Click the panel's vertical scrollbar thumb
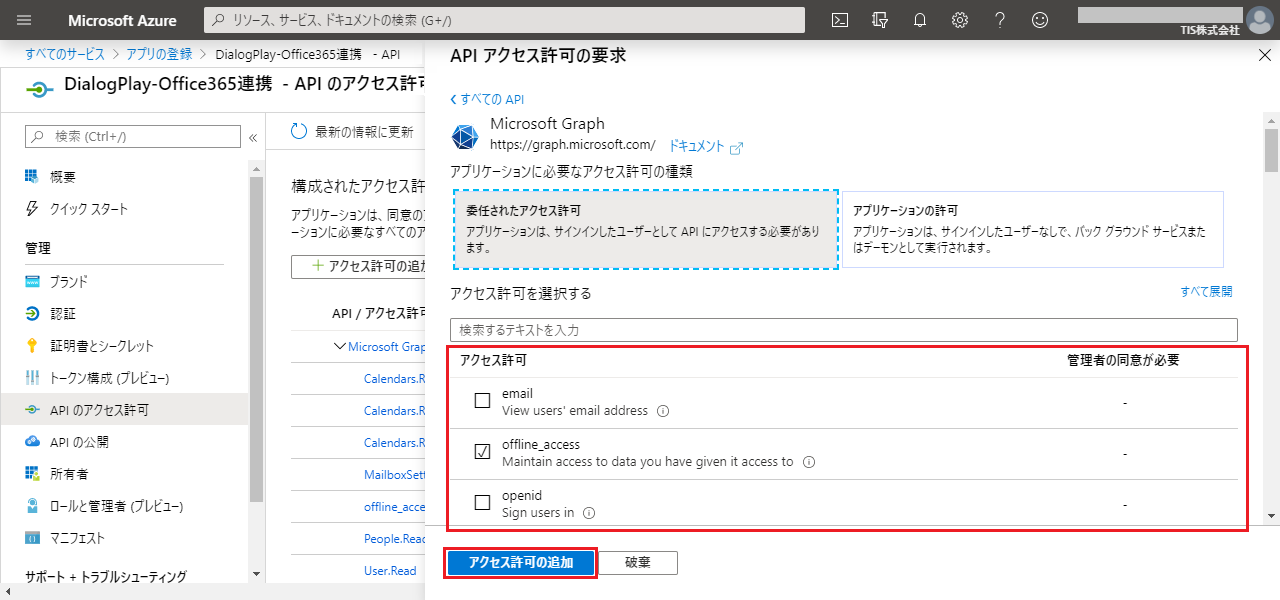Viewport: 1280px width, 600px height. click(1271, 151)
